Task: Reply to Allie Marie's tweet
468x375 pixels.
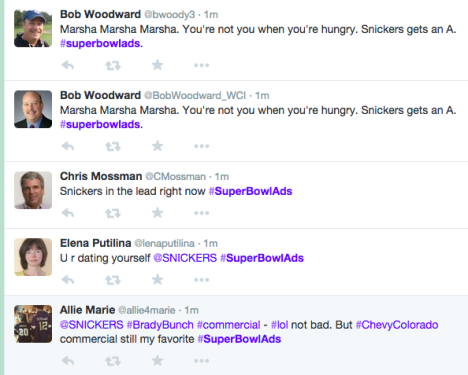Action: click(68, 361)
